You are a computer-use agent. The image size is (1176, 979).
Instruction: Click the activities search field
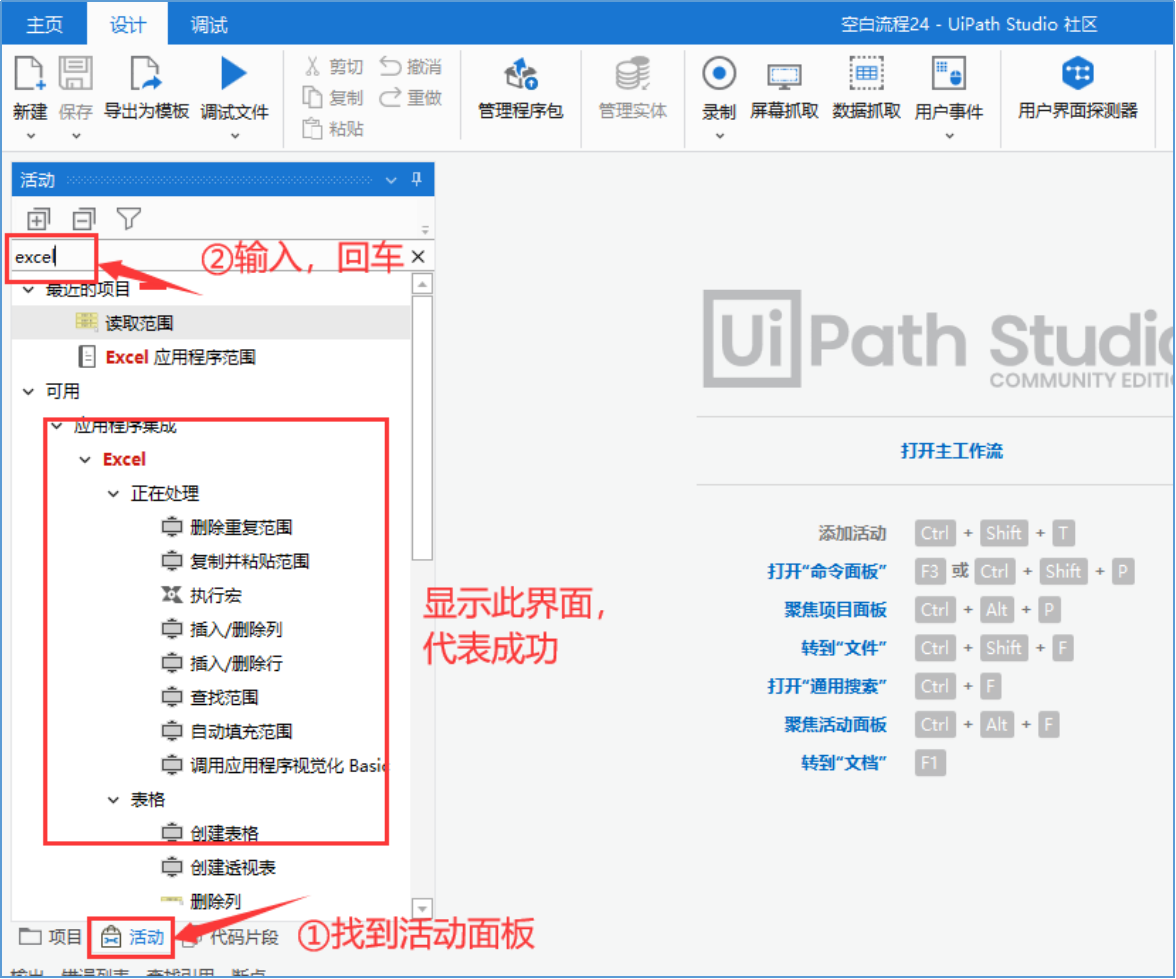click(210, 257)
